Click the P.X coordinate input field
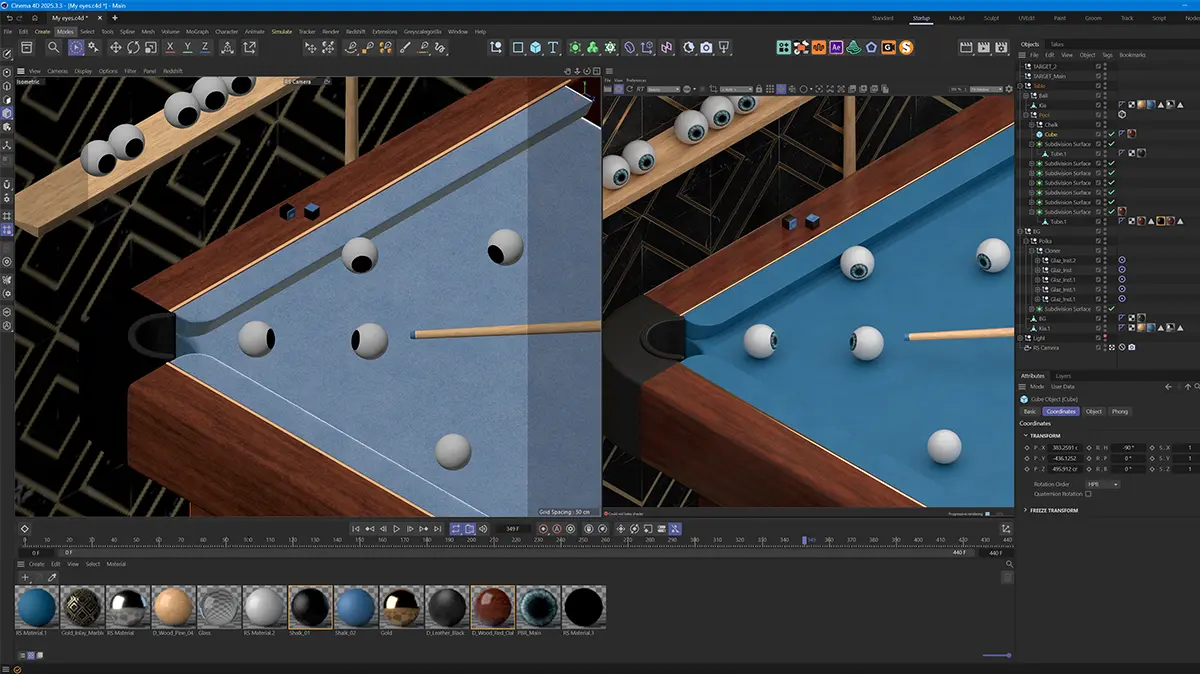Screen dimensions: 1200x674 pyautogui.click(x=1066, y=447)
